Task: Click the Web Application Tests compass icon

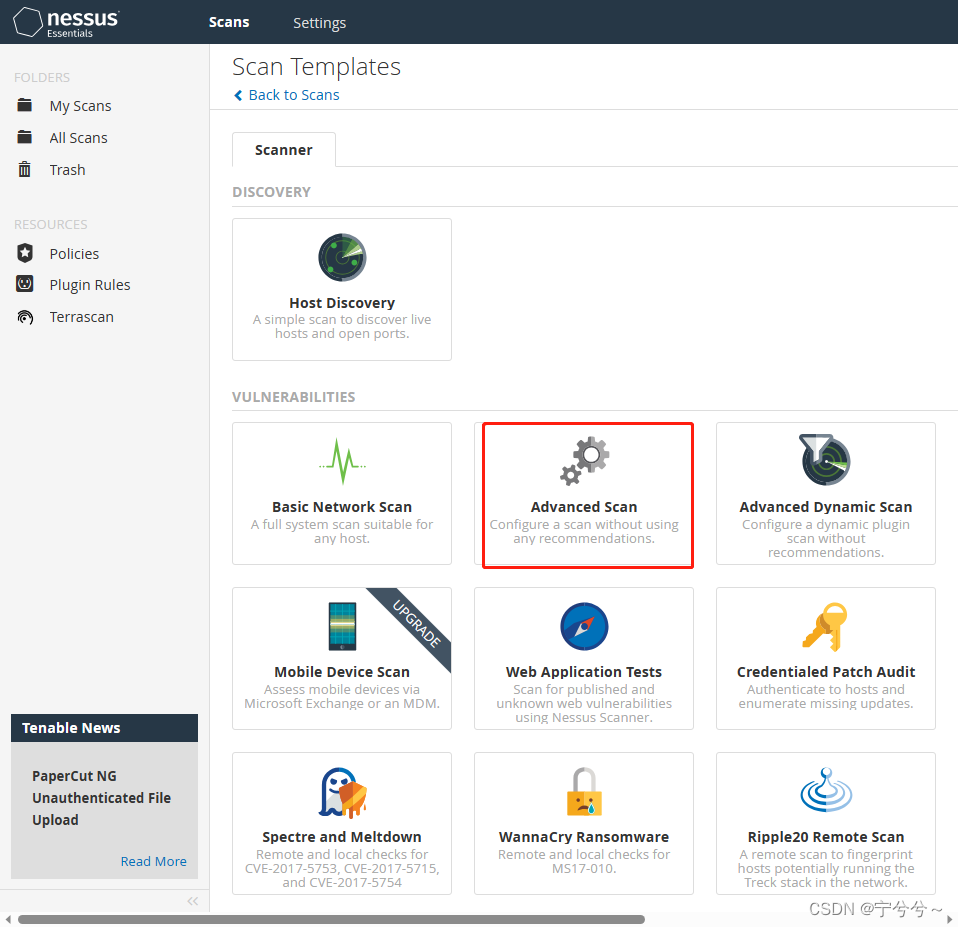Action: point(584,626)
